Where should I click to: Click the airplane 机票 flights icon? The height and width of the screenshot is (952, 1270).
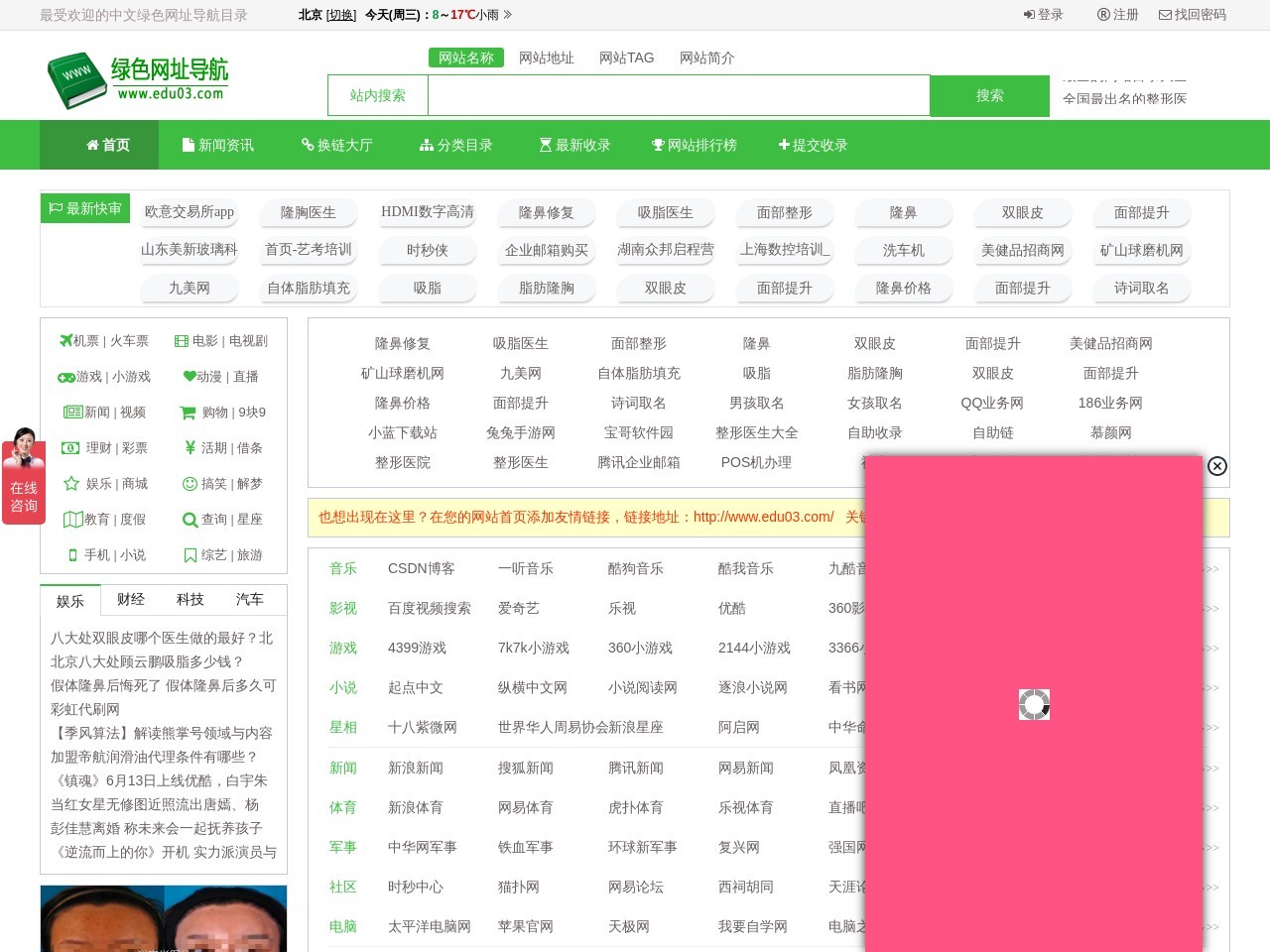pos(64,340)
